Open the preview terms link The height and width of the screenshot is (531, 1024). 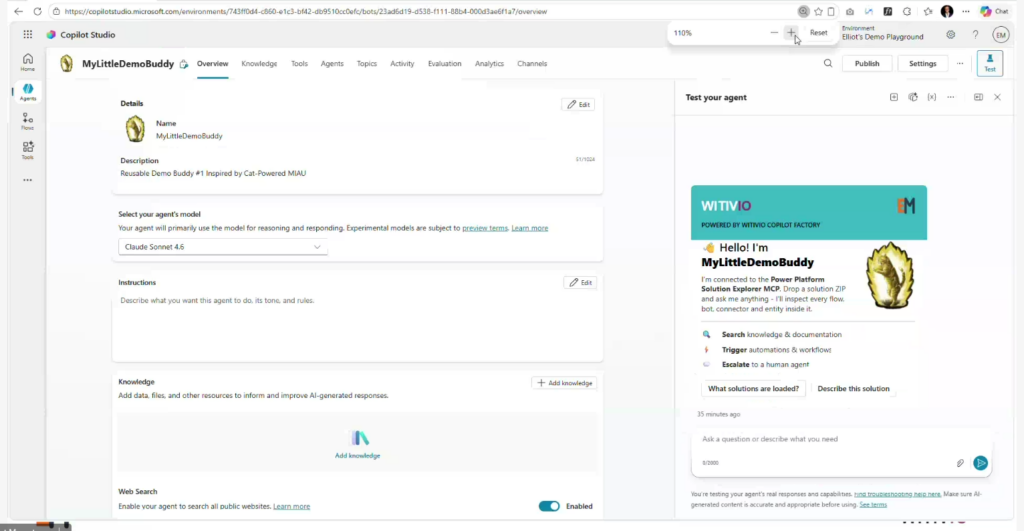485,228
